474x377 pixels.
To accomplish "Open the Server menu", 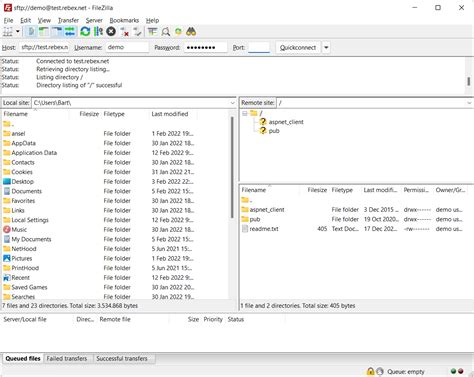I will 94,20.
